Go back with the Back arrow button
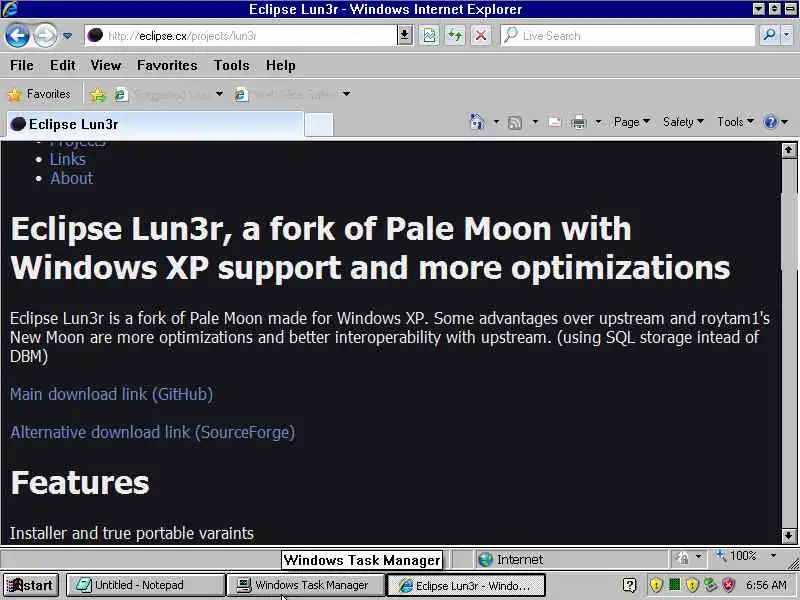Viewport: 800px width, 600px height. pyautogui.click(x=17, y=36)
